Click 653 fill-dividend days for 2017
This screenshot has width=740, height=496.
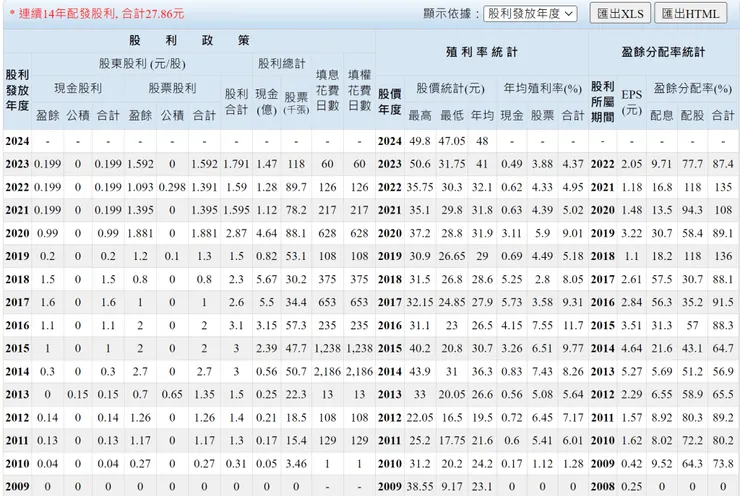click(x=327, y=302)
